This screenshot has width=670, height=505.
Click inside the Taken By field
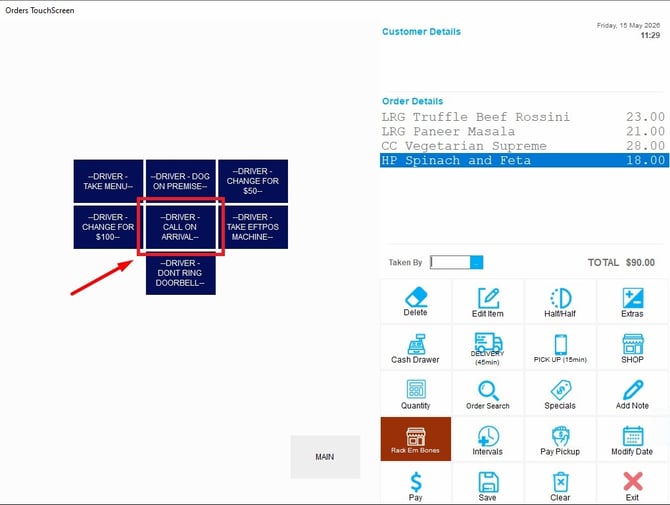click(450, 262)
